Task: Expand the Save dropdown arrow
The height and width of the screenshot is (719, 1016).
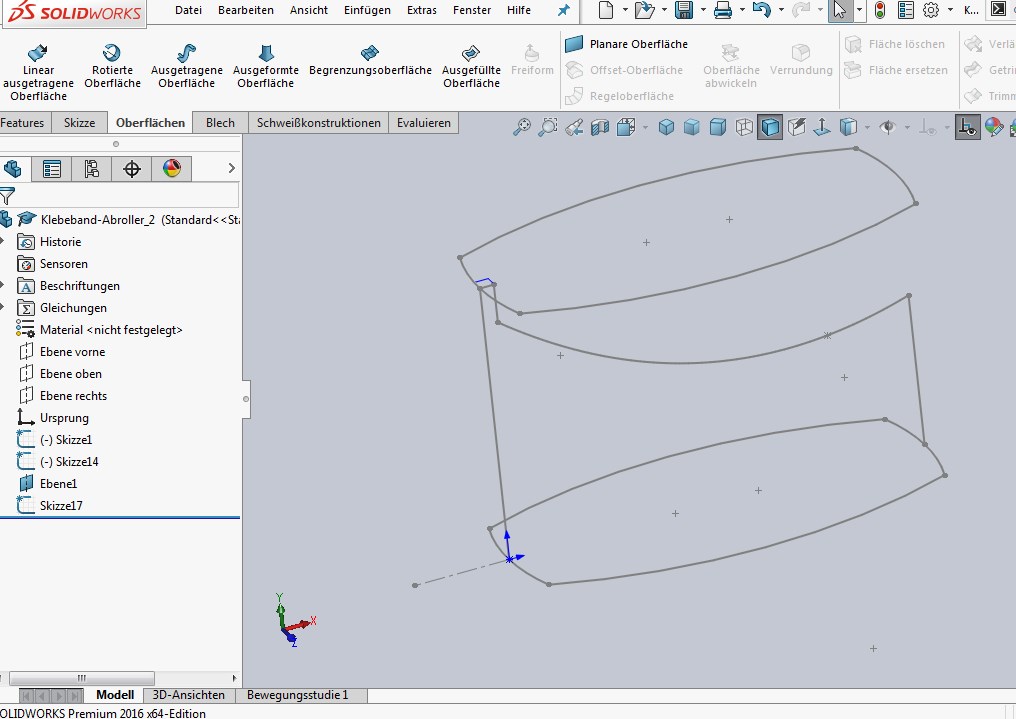Action: (703, 10)
